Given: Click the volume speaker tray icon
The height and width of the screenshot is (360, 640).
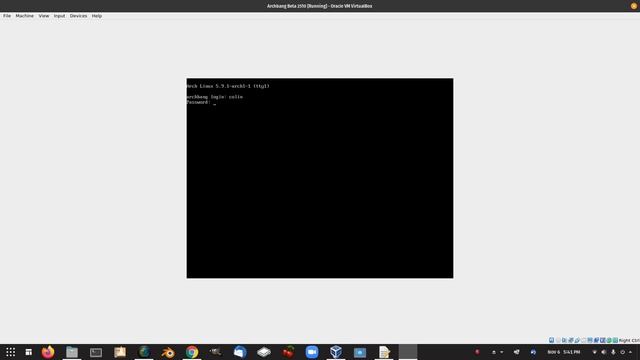Looking at the screenshot, I should (604, 352).
